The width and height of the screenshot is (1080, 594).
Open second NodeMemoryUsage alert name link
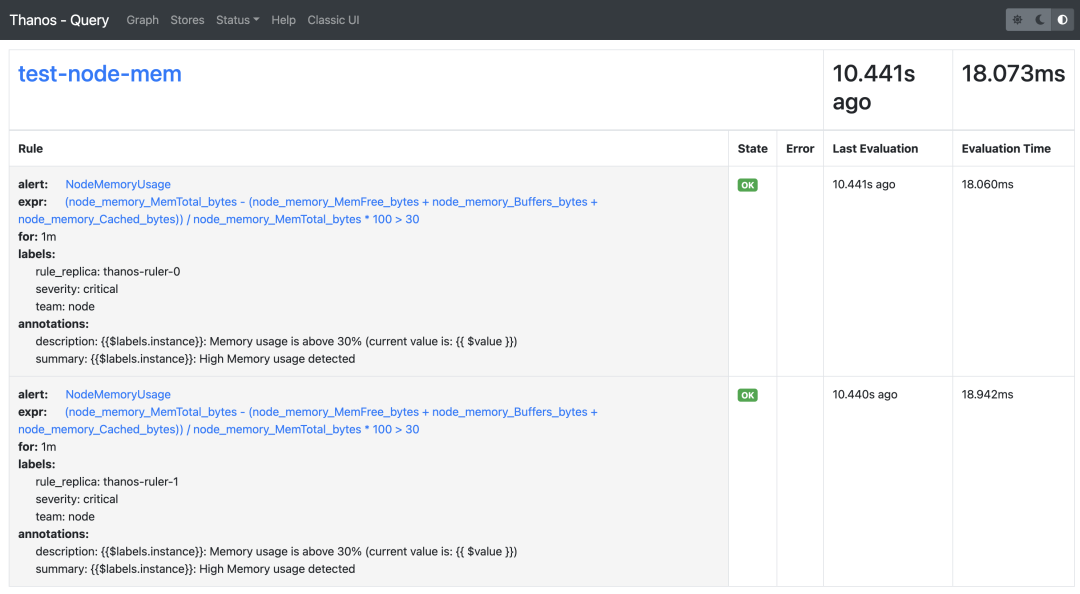tap(118, 395)
